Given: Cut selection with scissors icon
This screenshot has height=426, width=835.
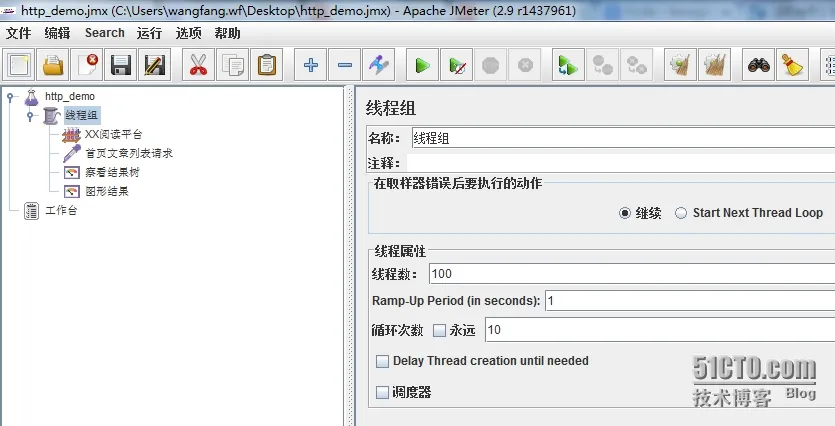Looking at the screenshot, I should [198, 65].
